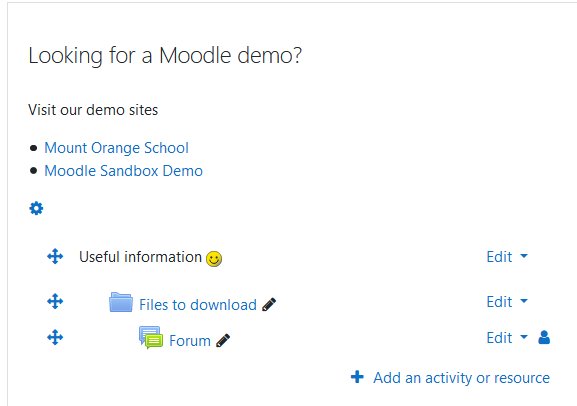
Task: Open the Mount Orange School link
Action: [x=116, y=148]
